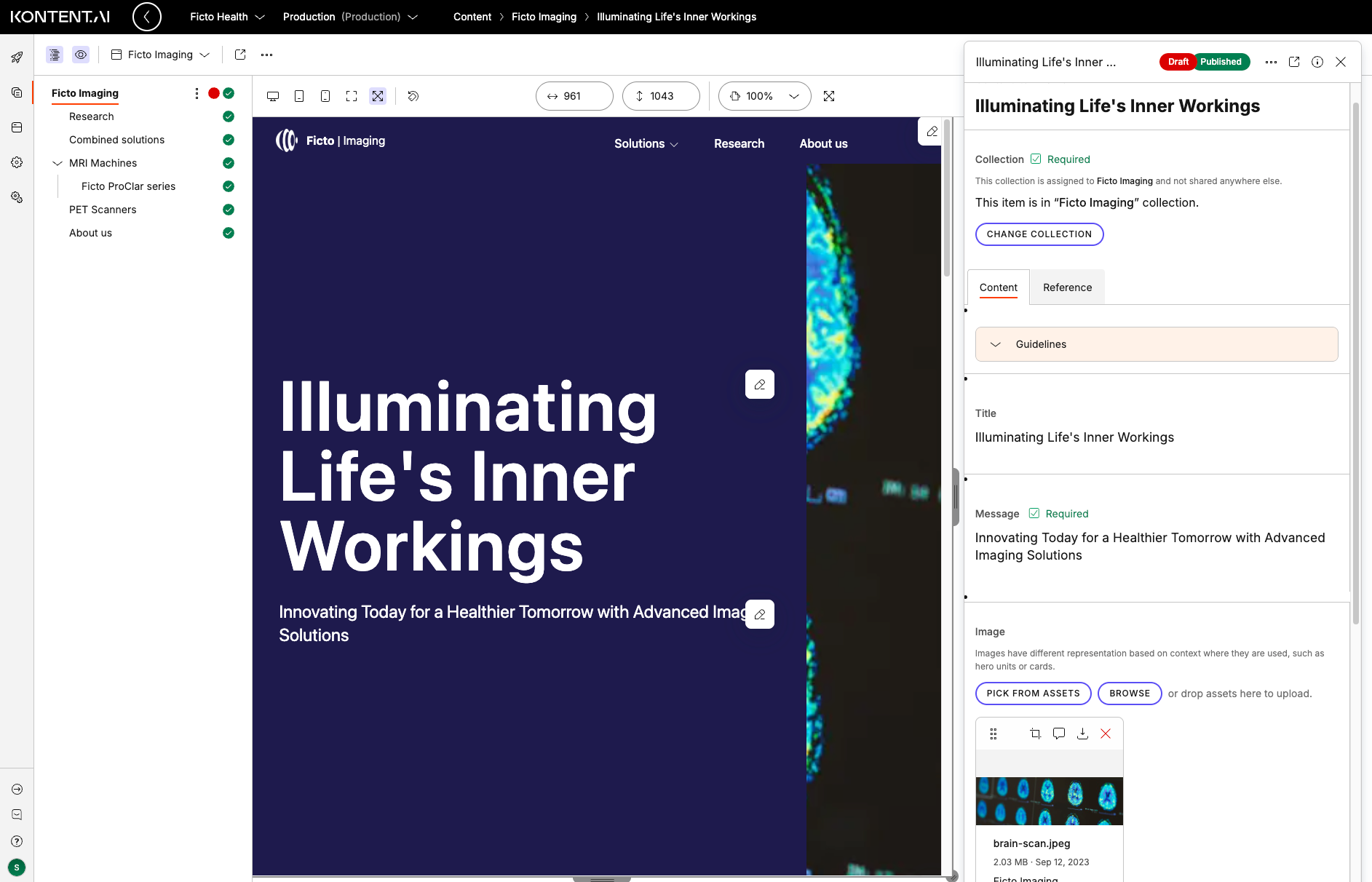Click Pick From Assets button

(x=1033, y=694)
